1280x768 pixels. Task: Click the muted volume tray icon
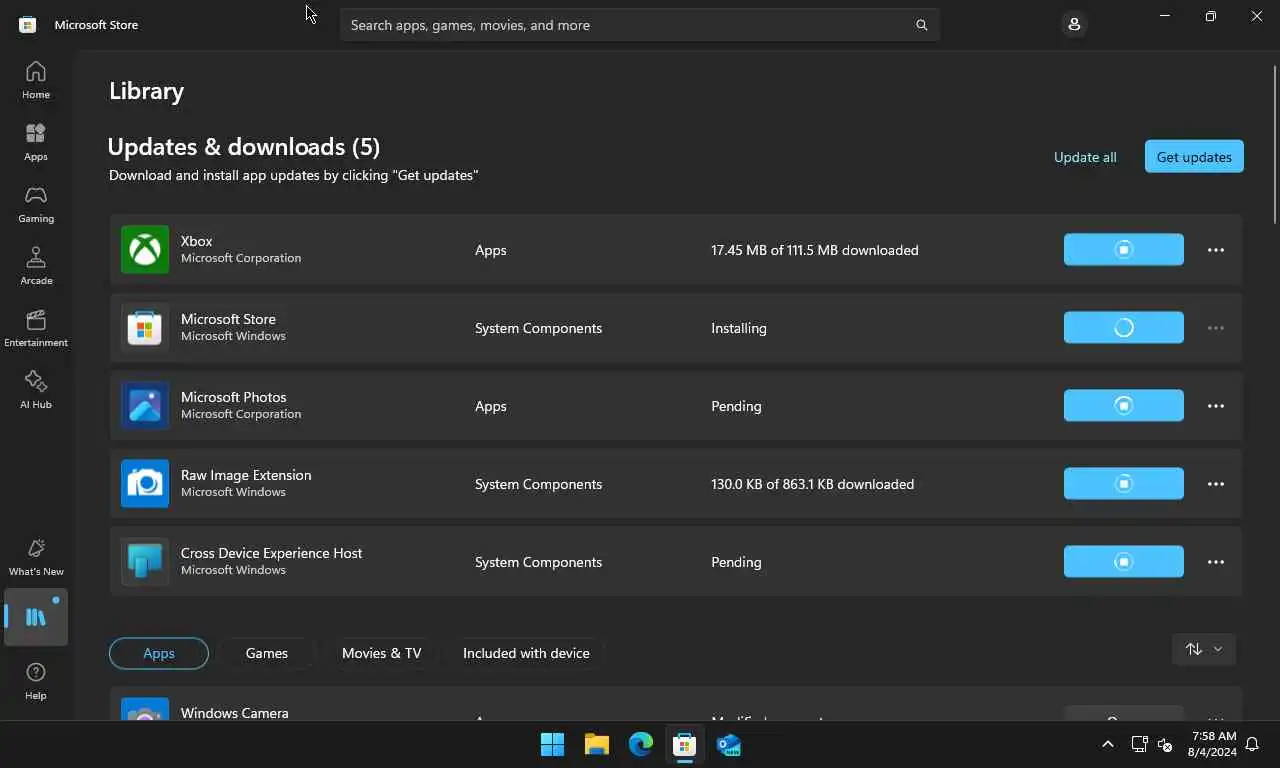coord(1165,744)
